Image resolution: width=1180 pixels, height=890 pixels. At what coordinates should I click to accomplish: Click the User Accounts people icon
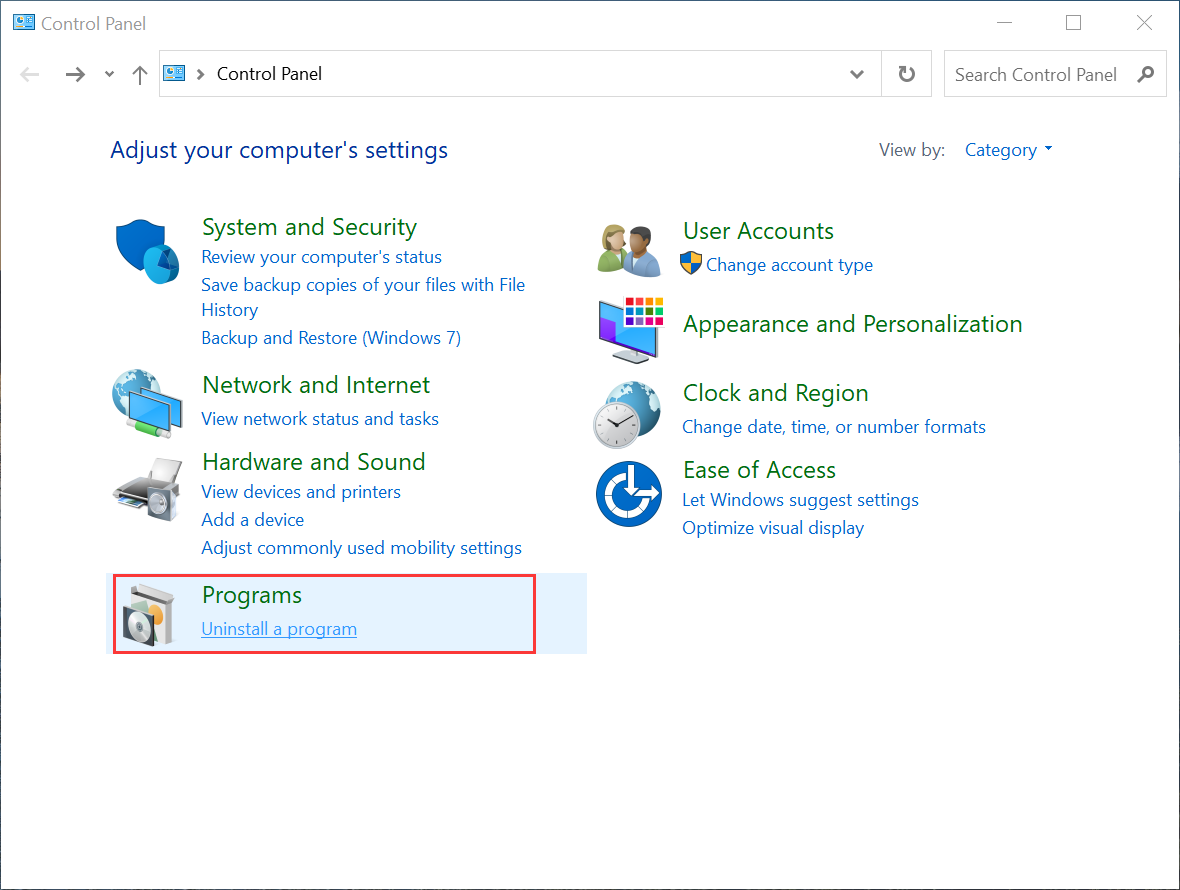pos(628,248)
